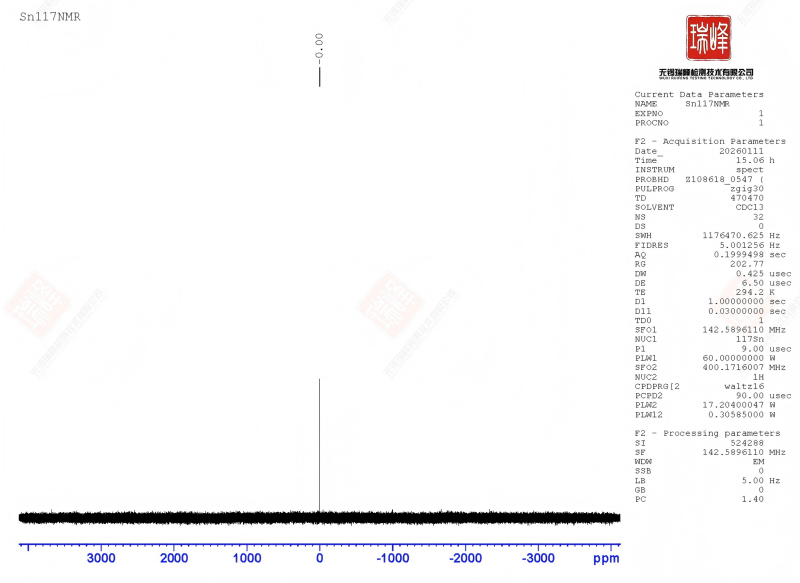Click the -0.00 peak label above the spectrum
800x583 pixels.
[x=319, y=47]
